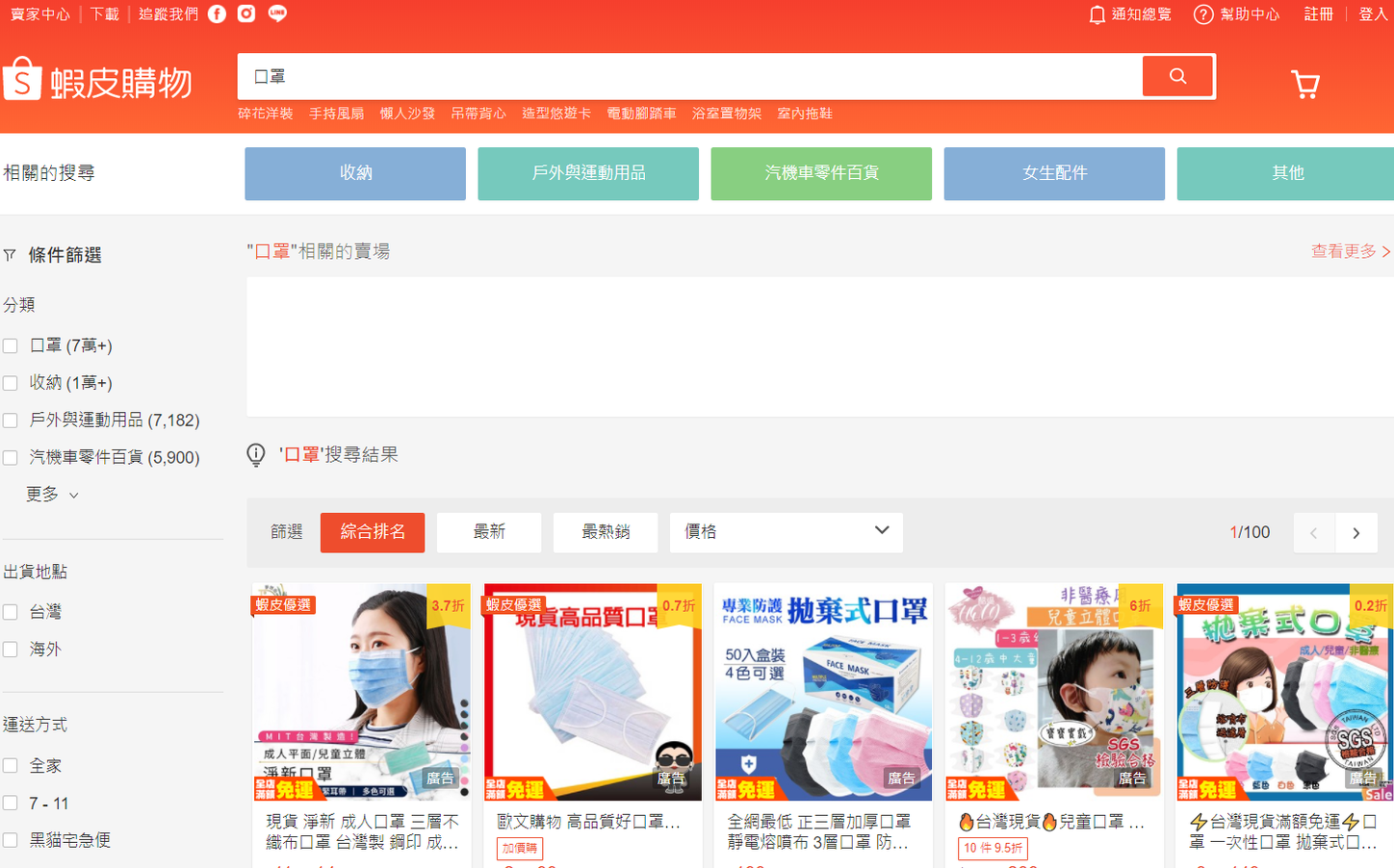Viewport: 1394px width, 868px height.
Task: Select the 最熱銷 sort tab
Action: coord(606,532)
